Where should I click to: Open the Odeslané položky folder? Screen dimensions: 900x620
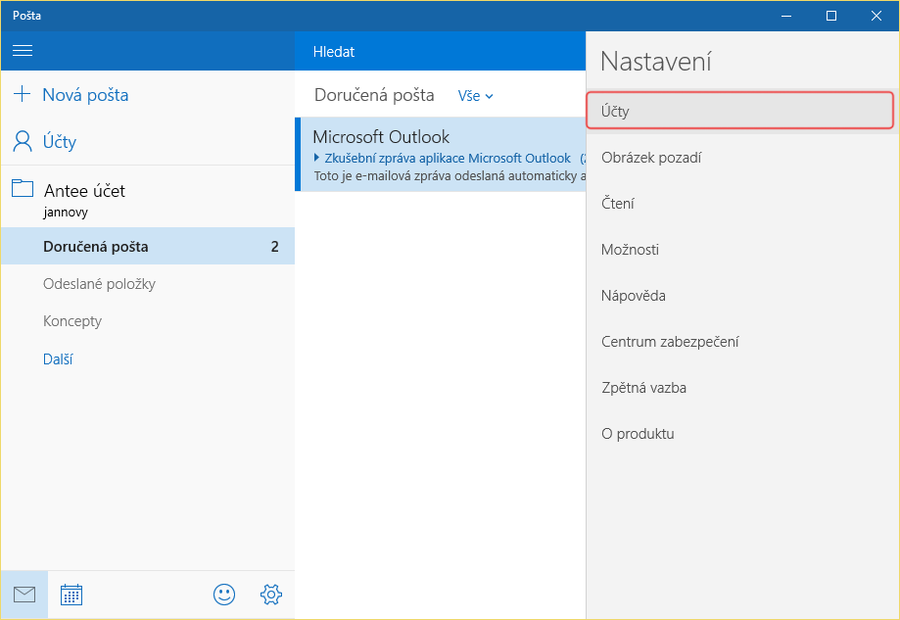99,284
